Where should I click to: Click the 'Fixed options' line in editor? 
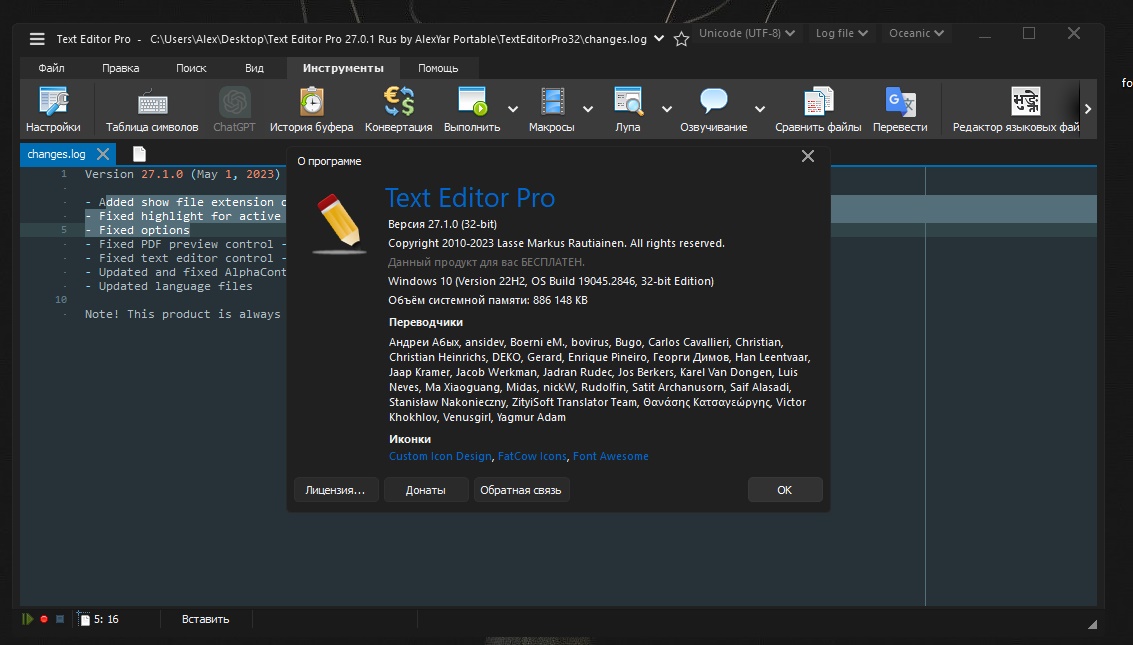coord(137,230)
